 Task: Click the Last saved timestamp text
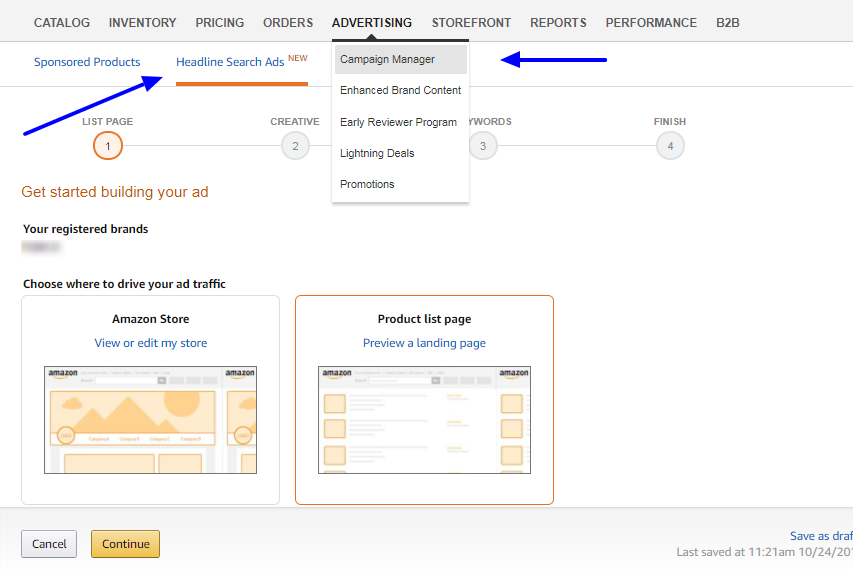coord(764,552)
